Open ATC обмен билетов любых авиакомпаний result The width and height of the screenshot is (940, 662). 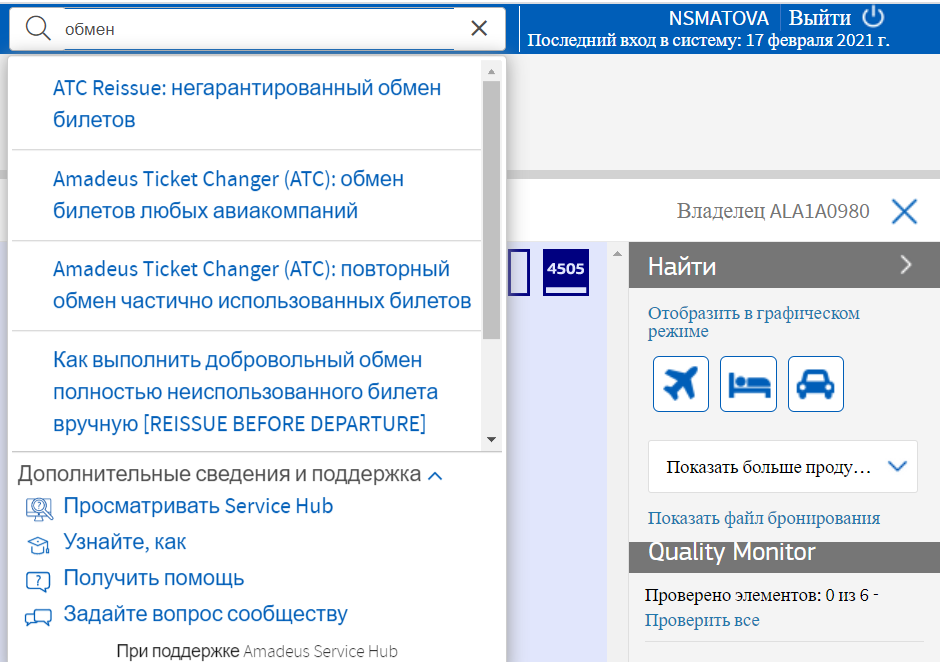pos(228,195)
